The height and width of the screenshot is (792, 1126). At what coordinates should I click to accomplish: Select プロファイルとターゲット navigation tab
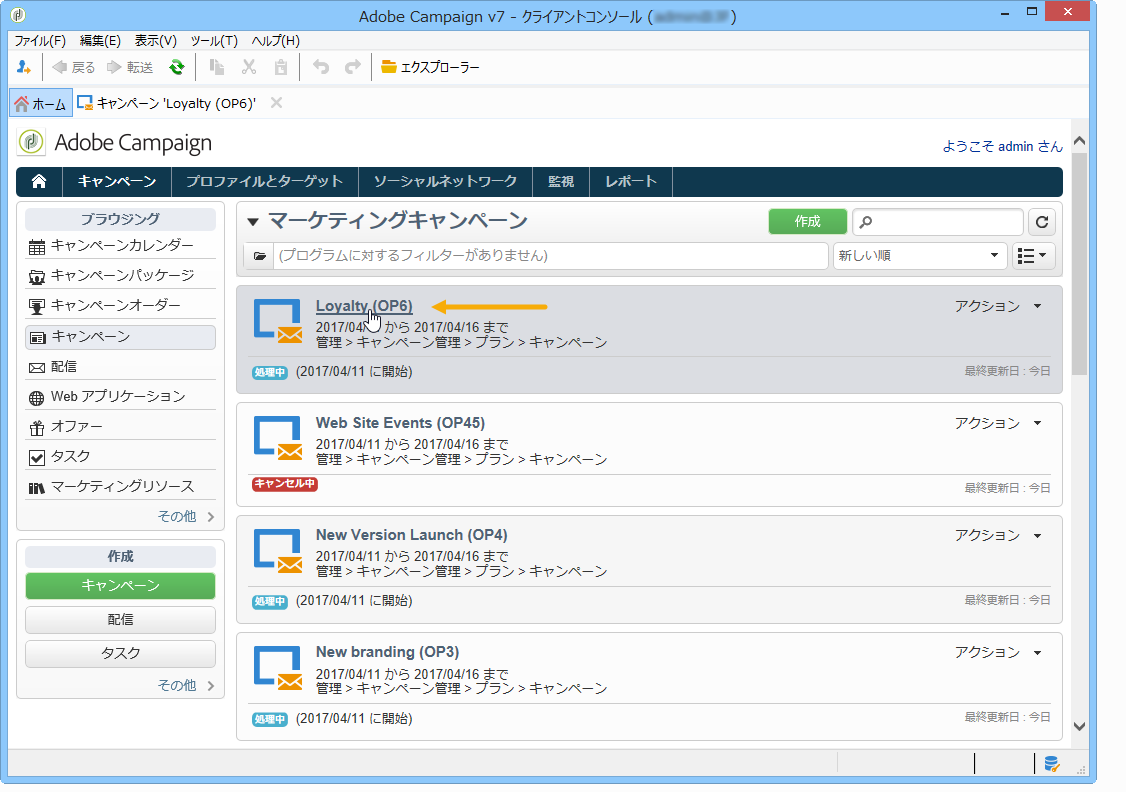pos(265,182)
